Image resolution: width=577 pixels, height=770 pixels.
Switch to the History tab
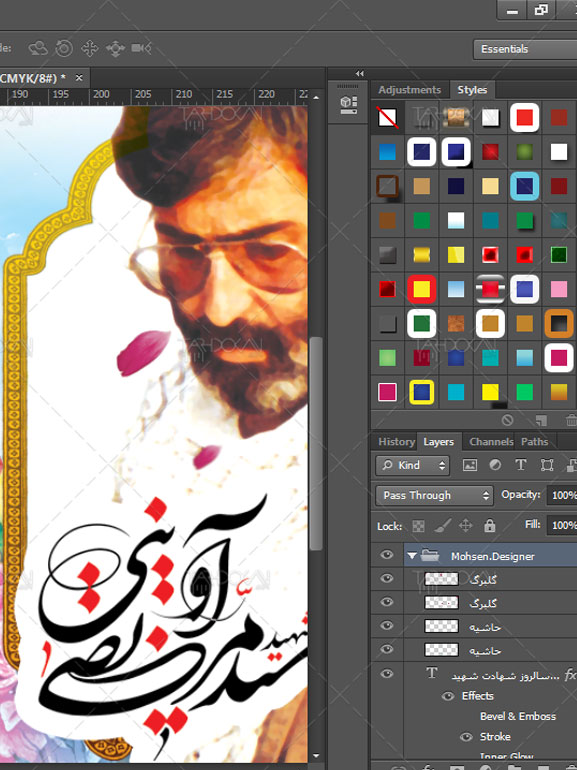click(x=396, y=441)
